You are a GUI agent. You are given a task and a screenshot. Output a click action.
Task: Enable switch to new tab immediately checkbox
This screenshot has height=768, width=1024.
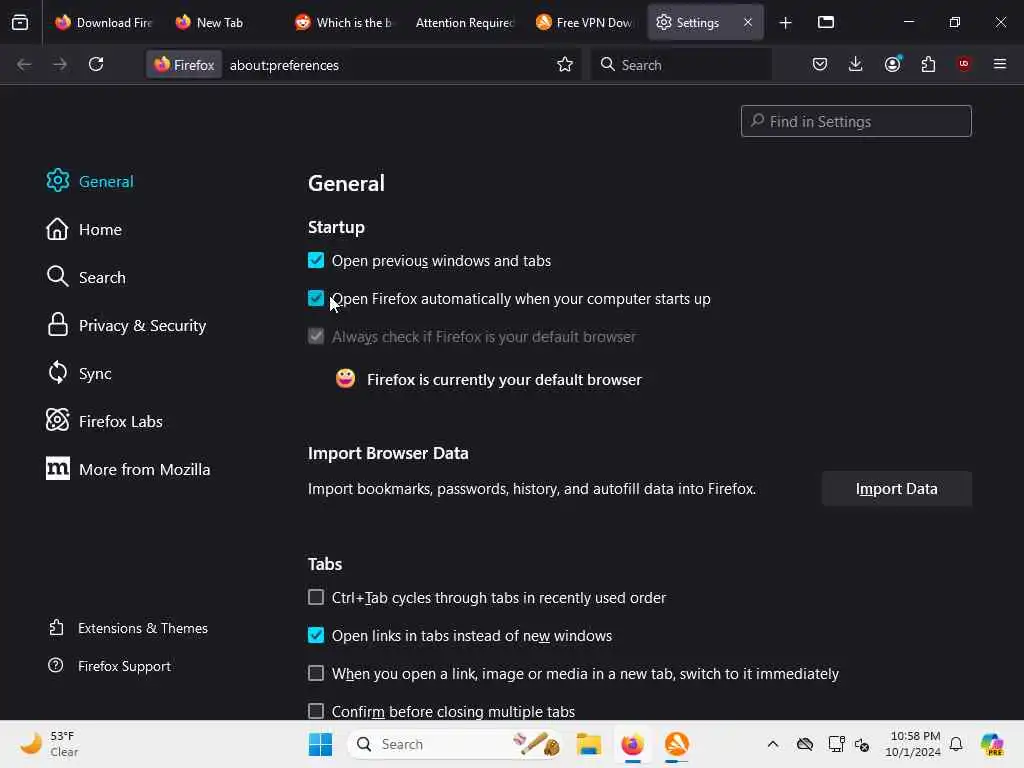tap(316, 673)
